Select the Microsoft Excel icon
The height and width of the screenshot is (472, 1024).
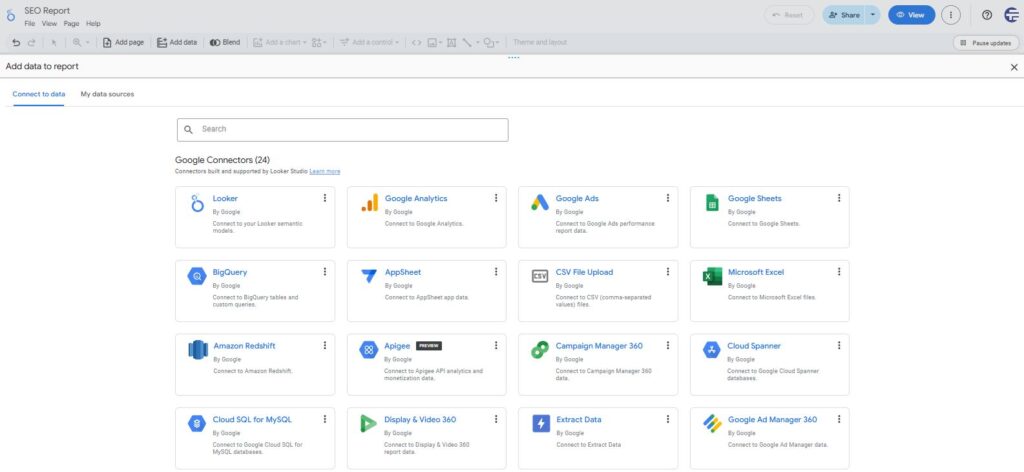point(712,276)
